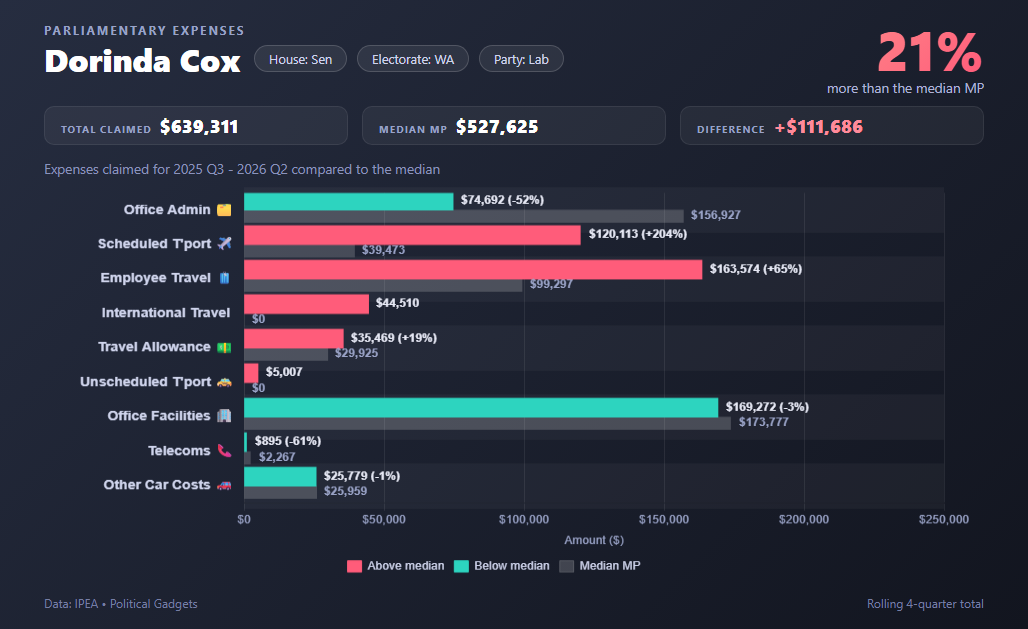Click the $39,473 median label
Screen dimensions: 1028x629
(384, 250)
